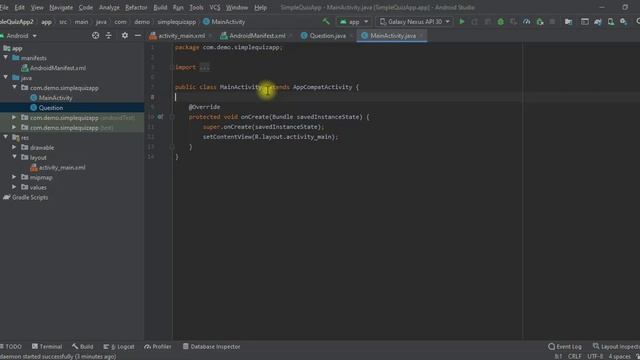Click the Debug app bug icon
This screenshot has width=640, height=360.
coord(500,22)
